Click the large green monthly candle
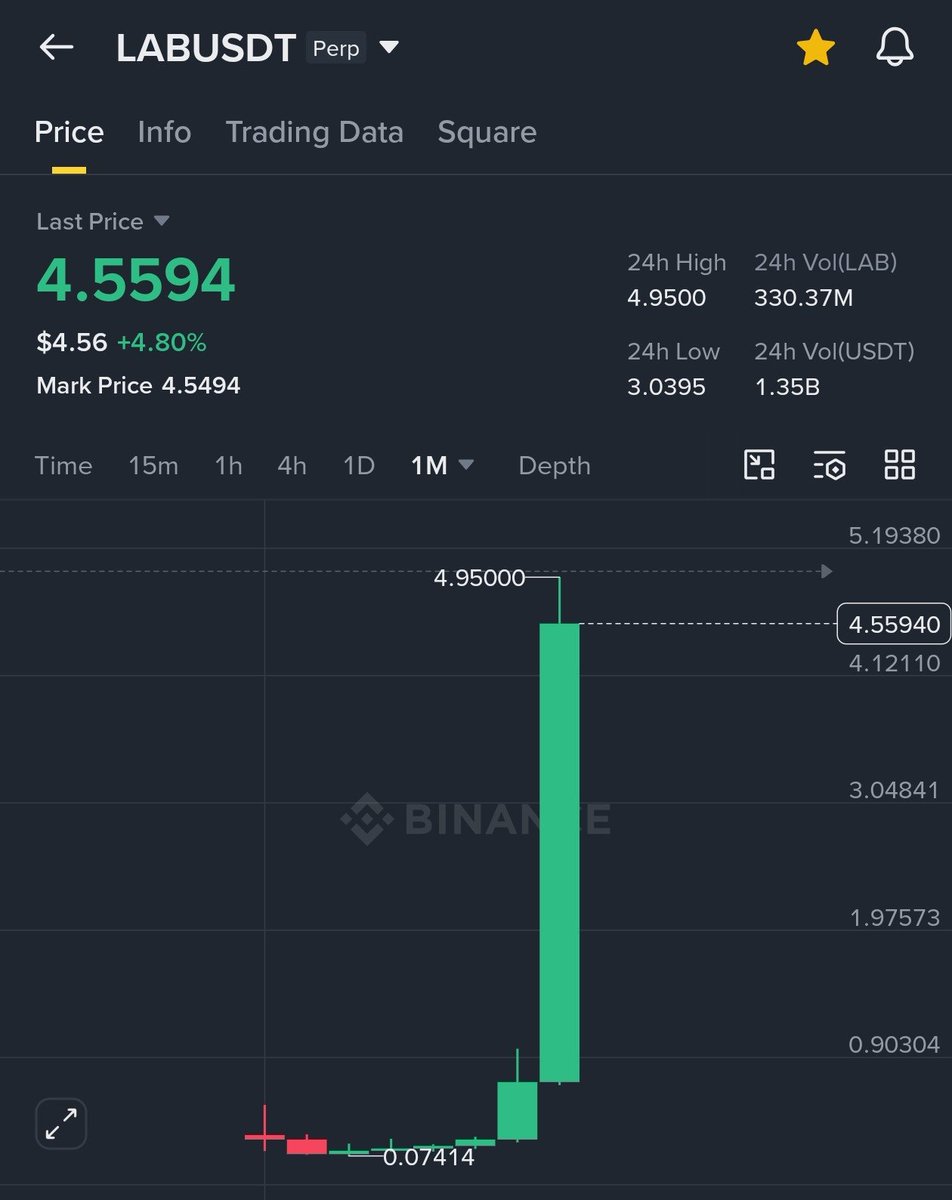This screenshot has width=952, height=1200. (x=559, y=852)
